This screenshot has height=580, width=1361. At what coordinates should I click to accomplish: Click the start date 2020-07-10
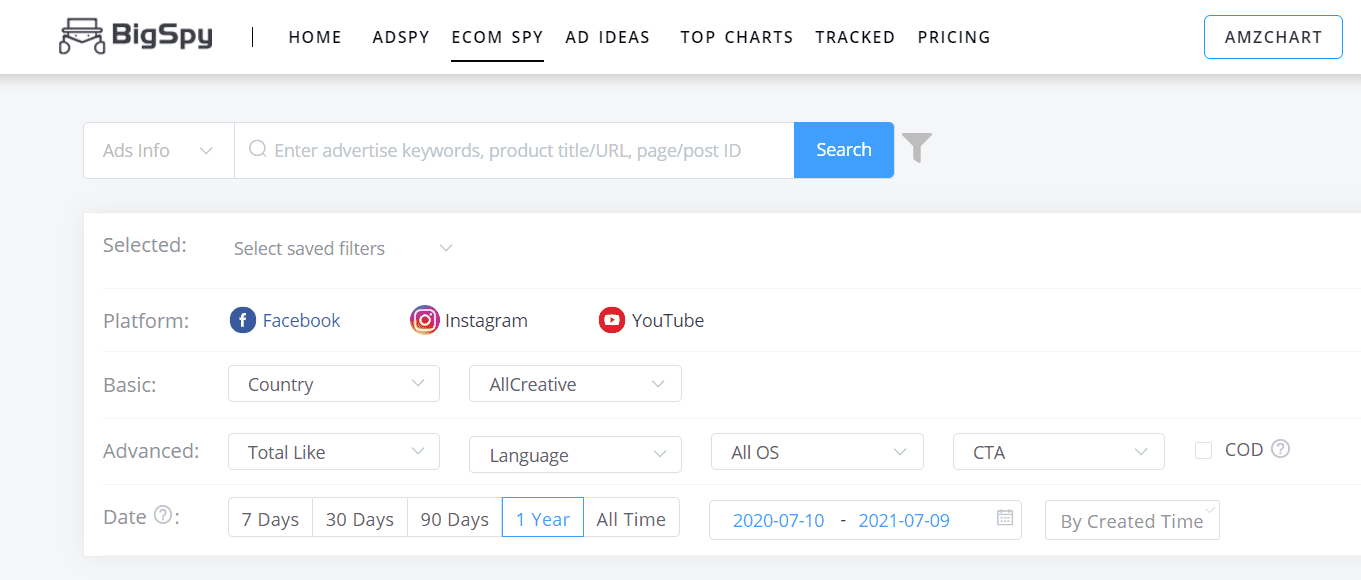tap(779, 520)
